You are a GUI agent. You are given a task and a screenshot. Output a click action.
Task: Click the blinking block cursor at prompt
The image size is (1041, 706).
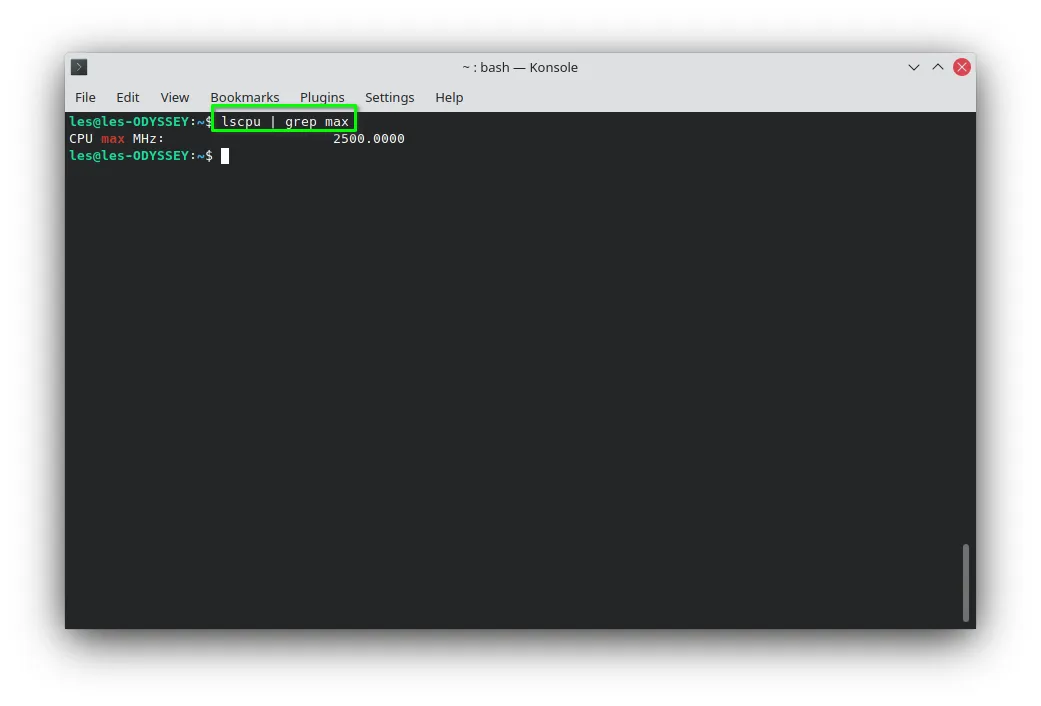point(225,156)
